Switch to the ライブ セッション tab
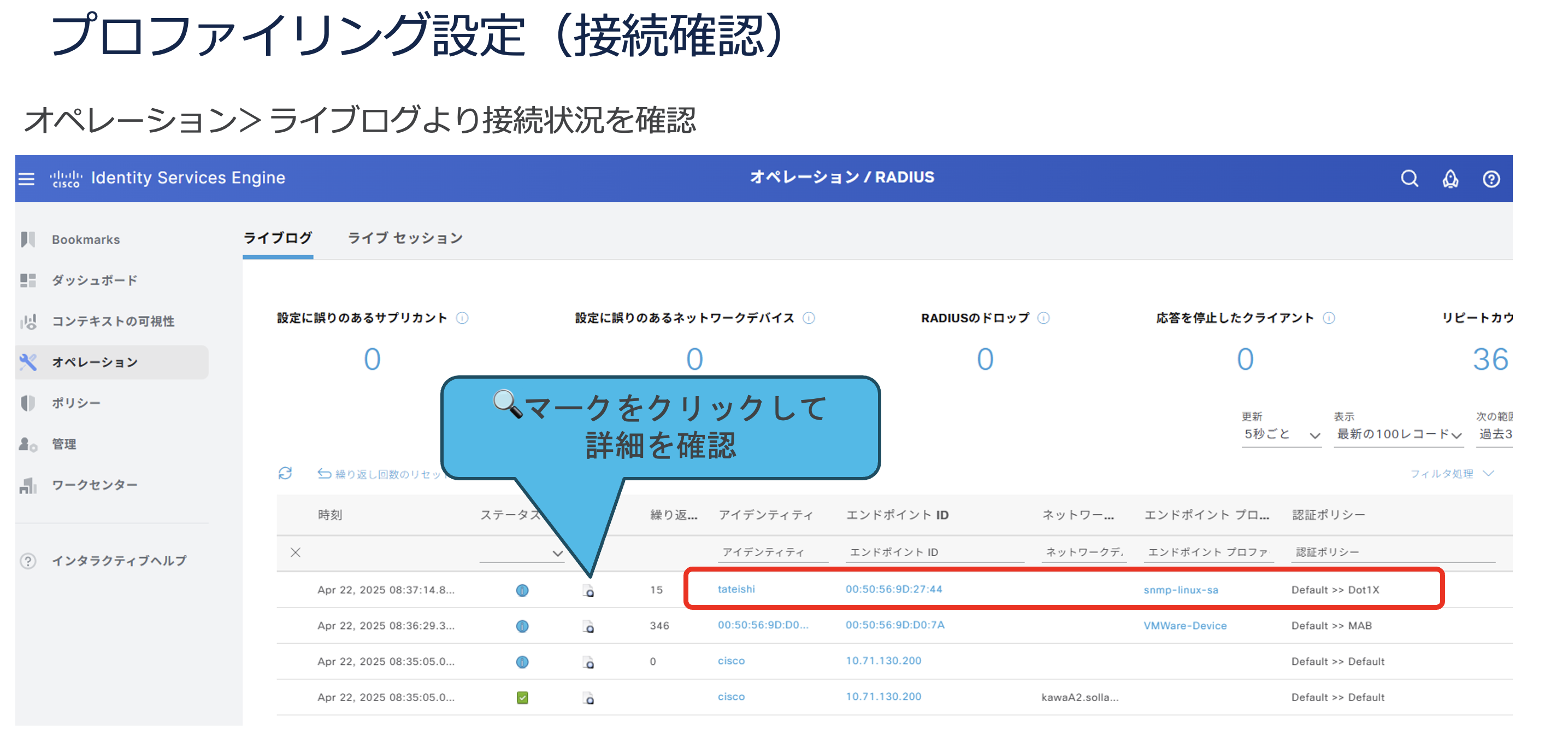Image resolution: width=1568 pixels, height=730 pixels. point(405,238)
